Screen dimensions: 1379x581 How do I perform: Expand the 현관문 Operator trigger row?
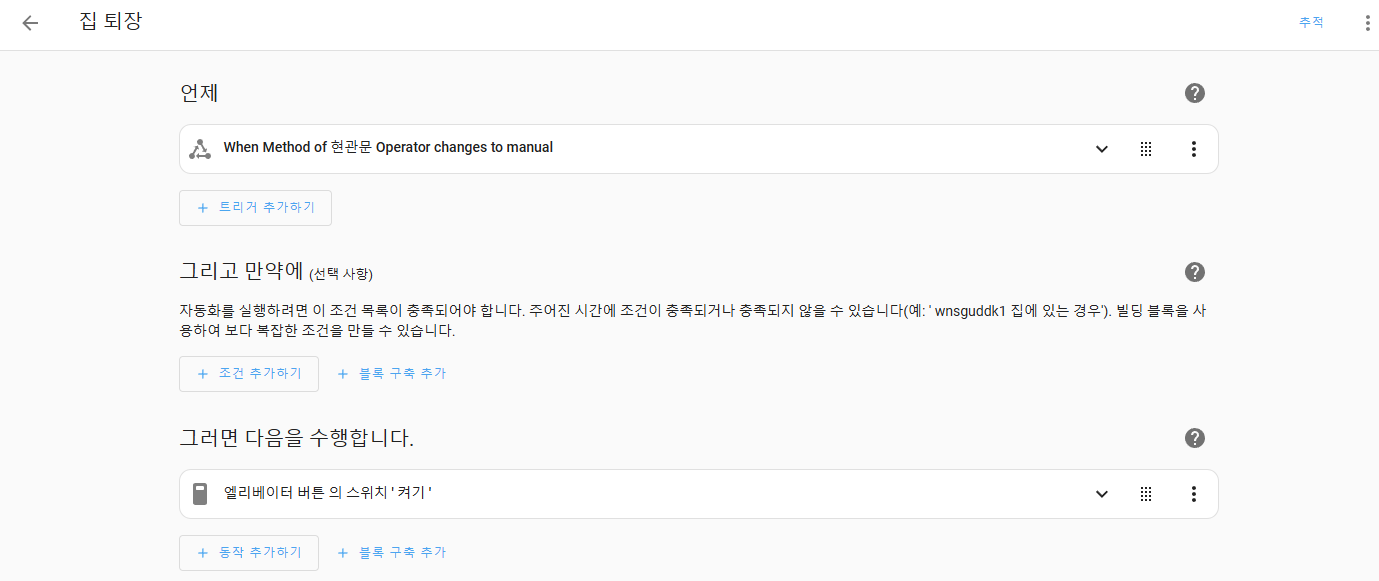click(1102, 149)
